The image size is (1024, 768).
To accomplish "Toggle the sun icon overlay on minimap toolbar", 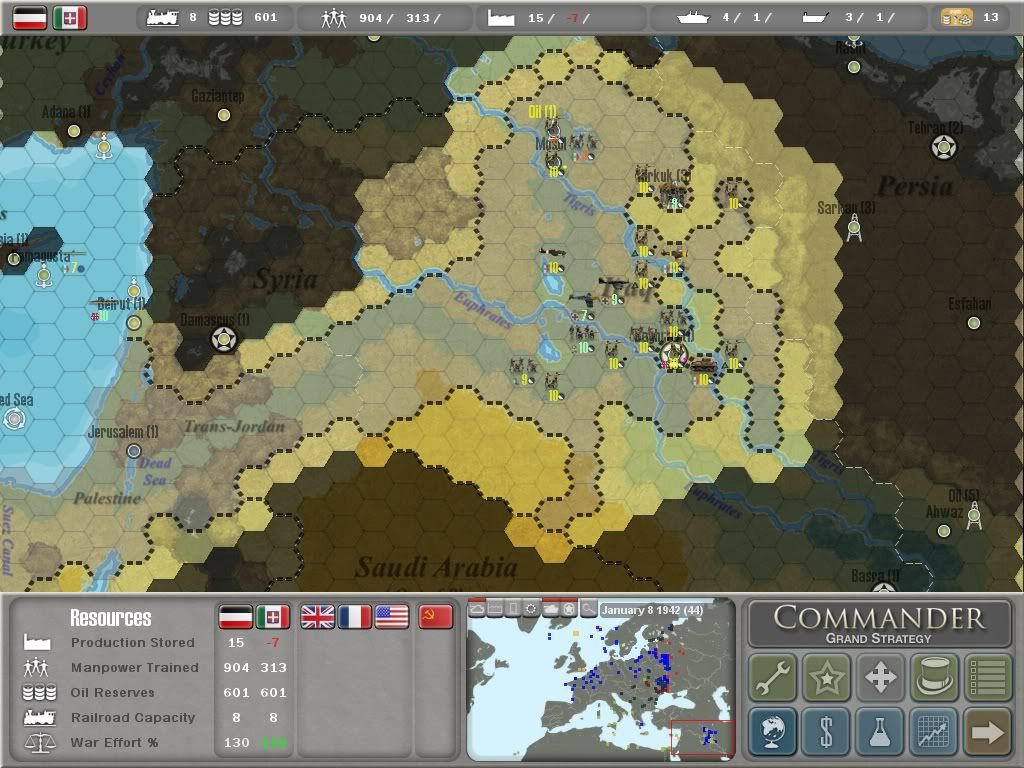I will click(532, 609).
